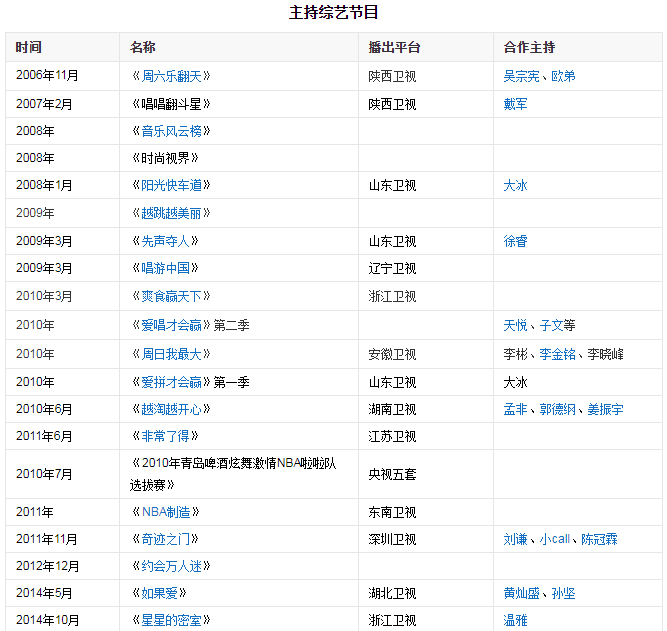667x631 pixels.
Task: Click the 吴宗宪 co-host link
Action: 521,76
